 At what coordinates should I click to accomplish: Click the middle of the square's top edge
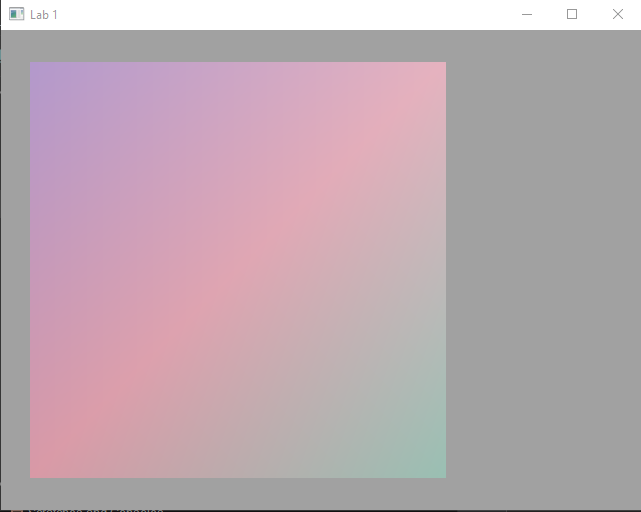coord(238,64)
